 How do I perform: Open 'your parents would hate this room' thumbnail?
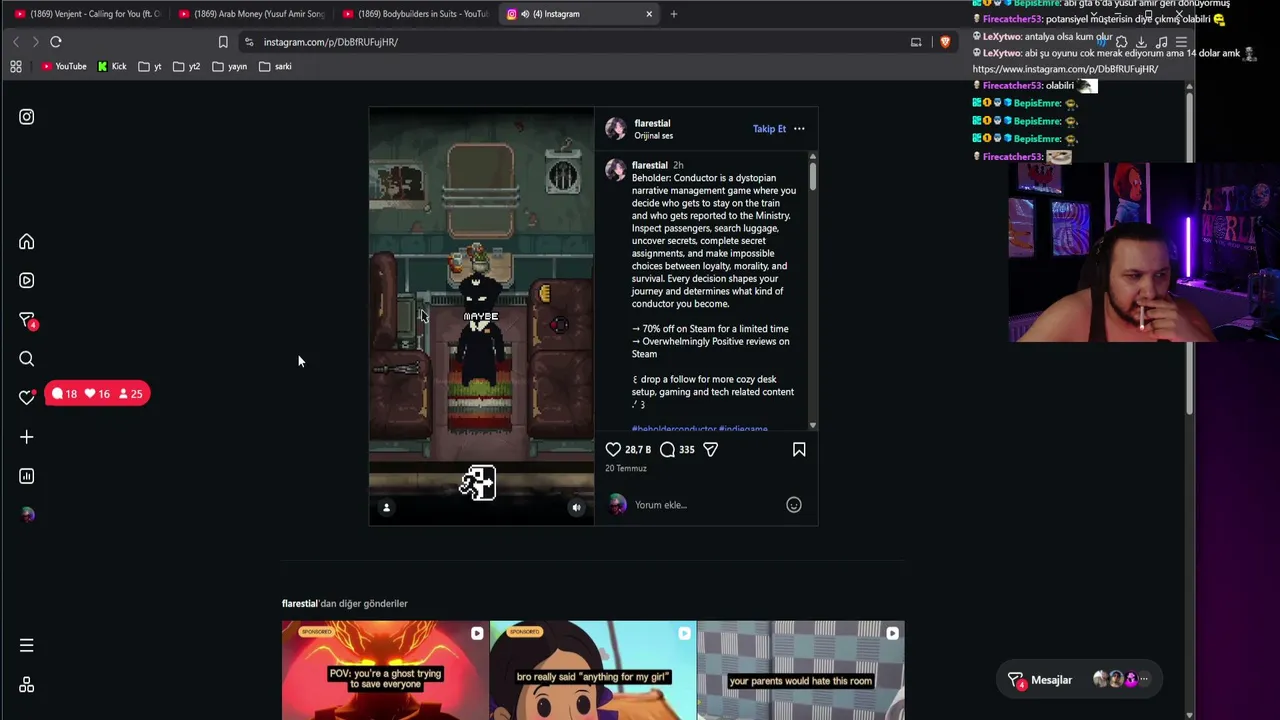[x=801, y=670]
